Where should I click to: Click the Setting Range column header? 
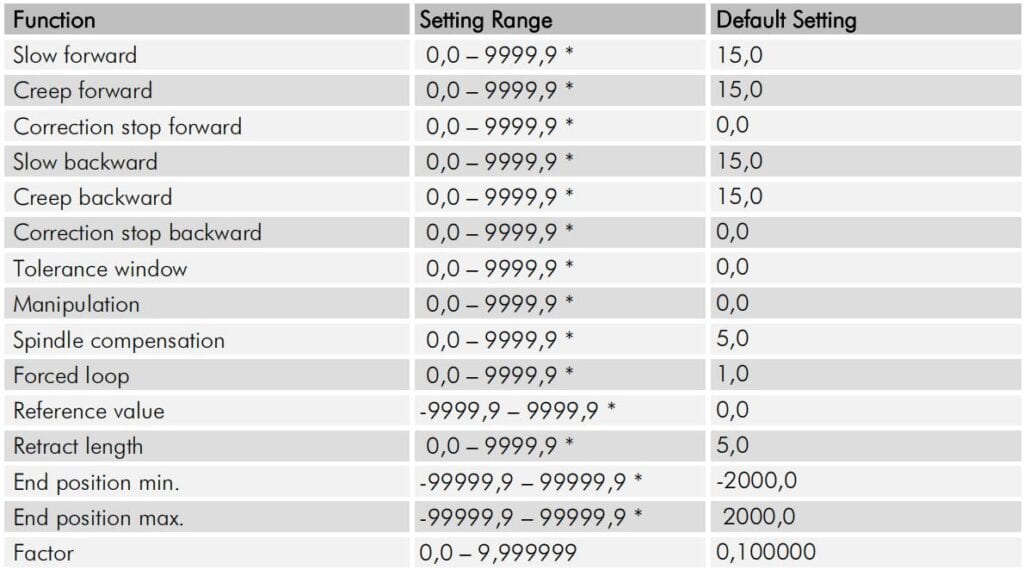tap(485, 20)
